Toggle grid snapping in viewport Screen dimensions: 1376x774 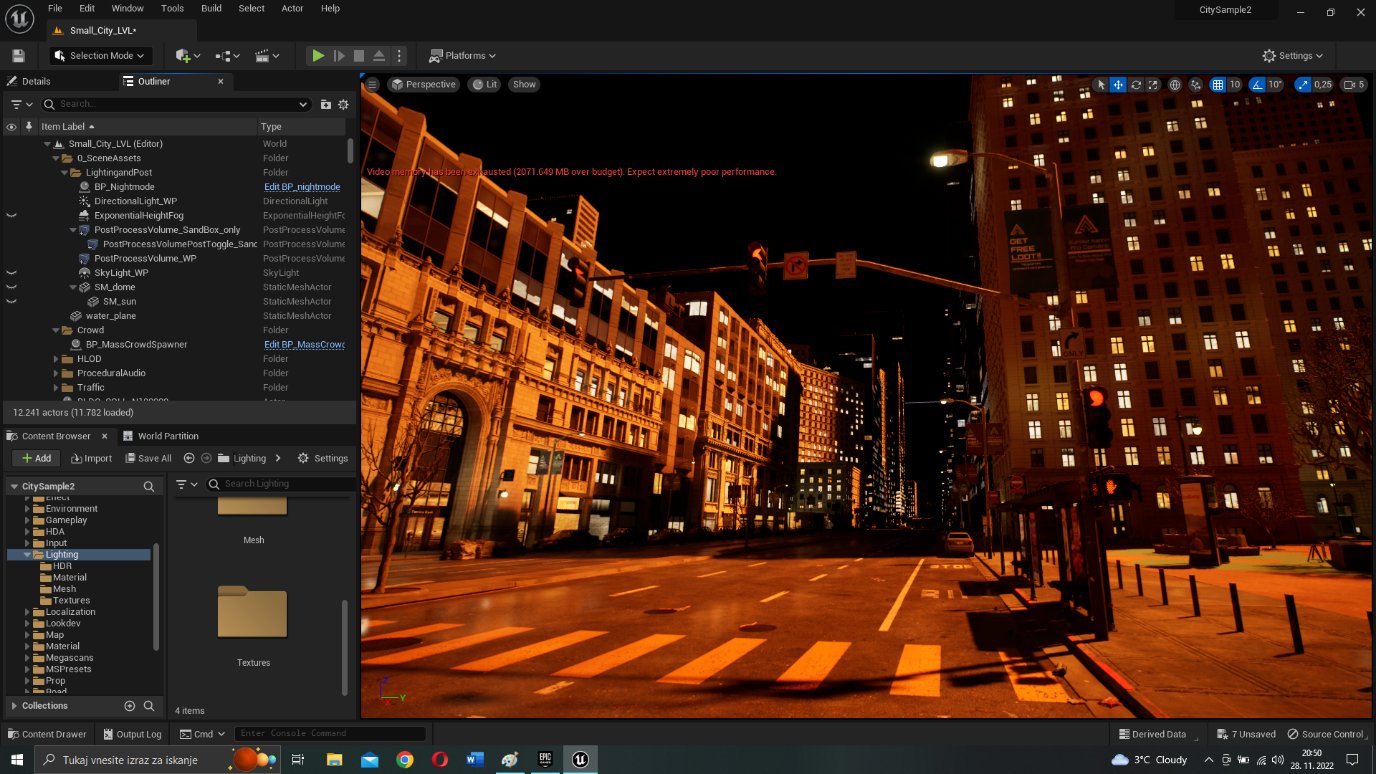coord(1217,85)
